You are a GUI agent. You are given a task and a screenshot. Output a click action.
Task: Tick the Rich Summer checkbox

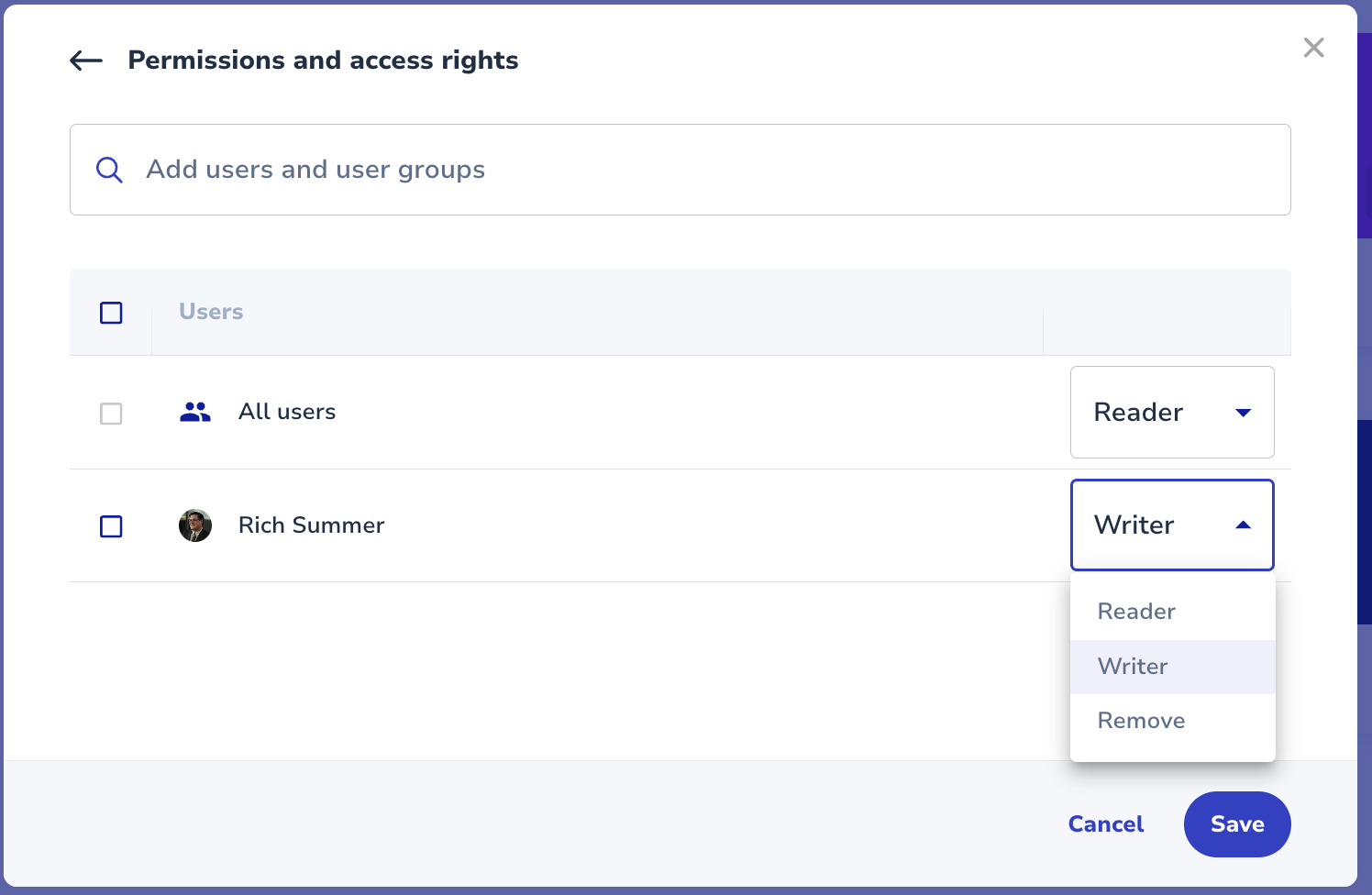click(111, 526)
